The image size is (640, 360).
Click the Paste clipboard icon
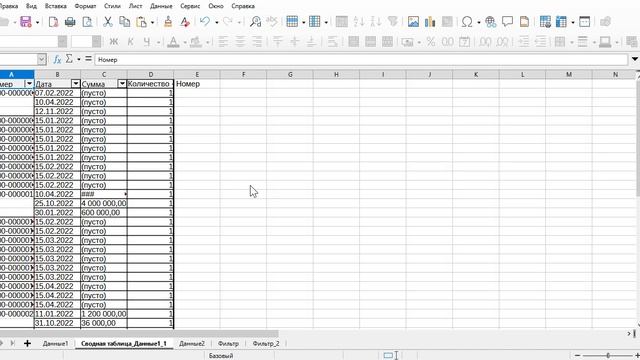pyautogui.click(x=141, y=22)
